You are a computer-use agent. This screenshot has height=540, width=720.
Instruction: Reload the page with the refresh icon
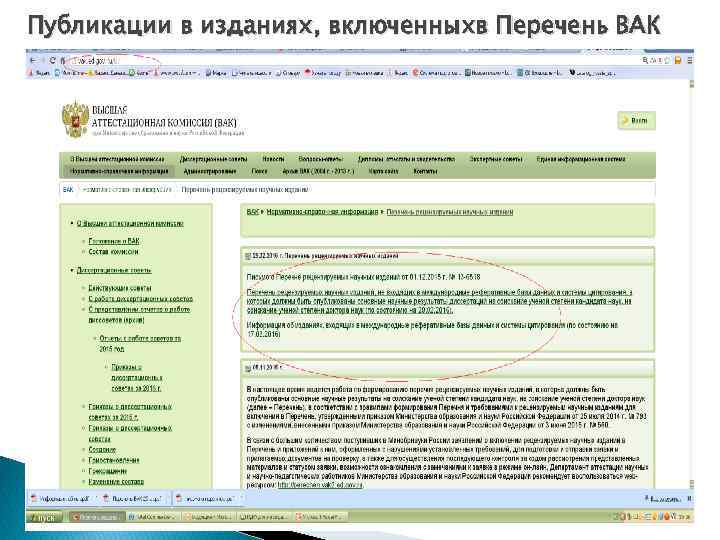(x=52, y=60)
